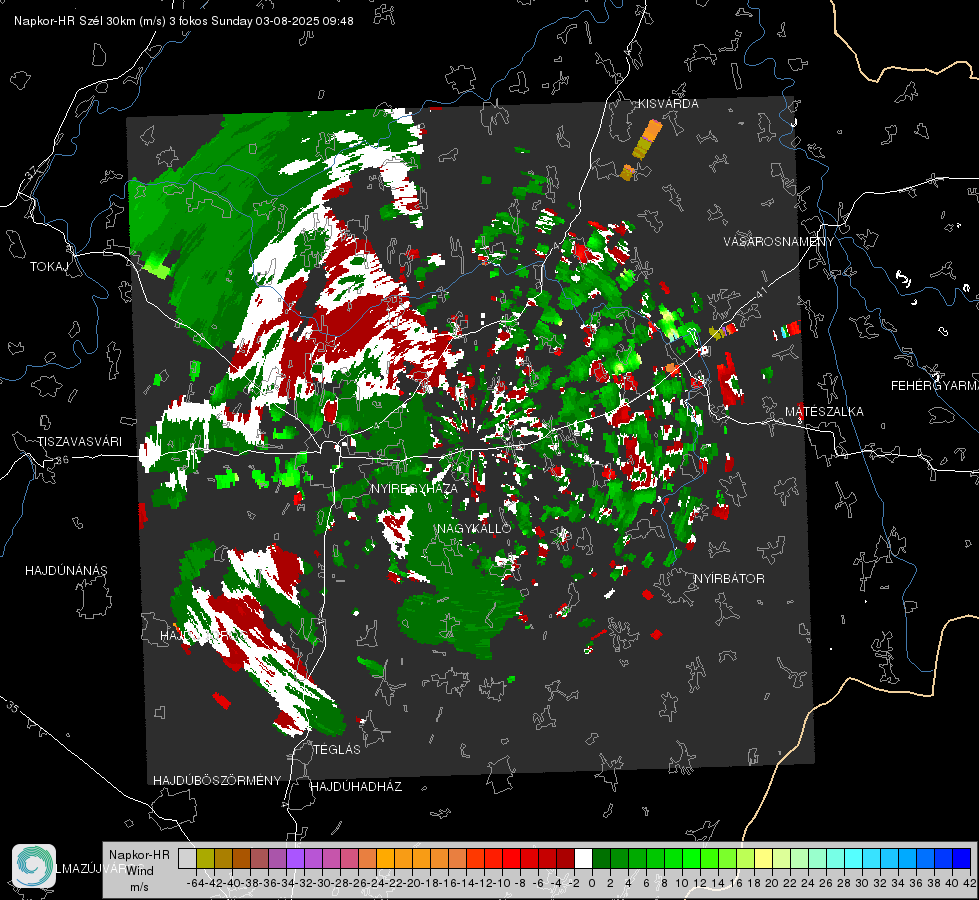This screenshot has width=979, height=900.
Task: Pick the olive swatch between -64 and -42
Action: pyautogui.click(x=205, y=858)
